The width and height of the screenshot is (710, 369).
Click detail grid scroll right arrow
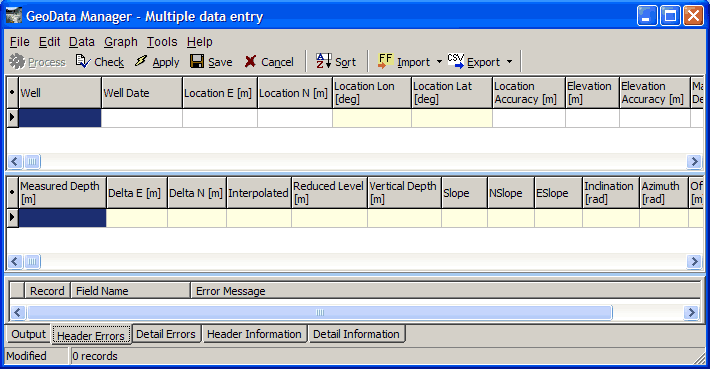694,261
